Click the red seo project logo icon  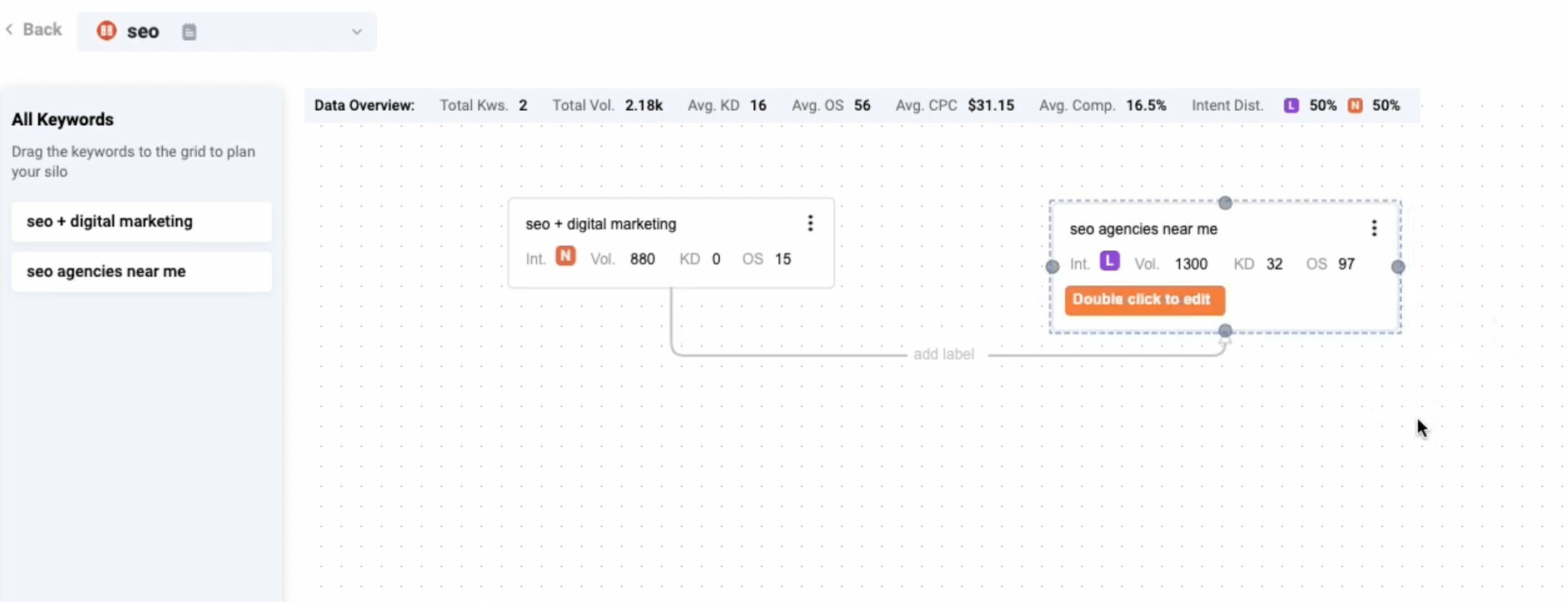(107, 31)
